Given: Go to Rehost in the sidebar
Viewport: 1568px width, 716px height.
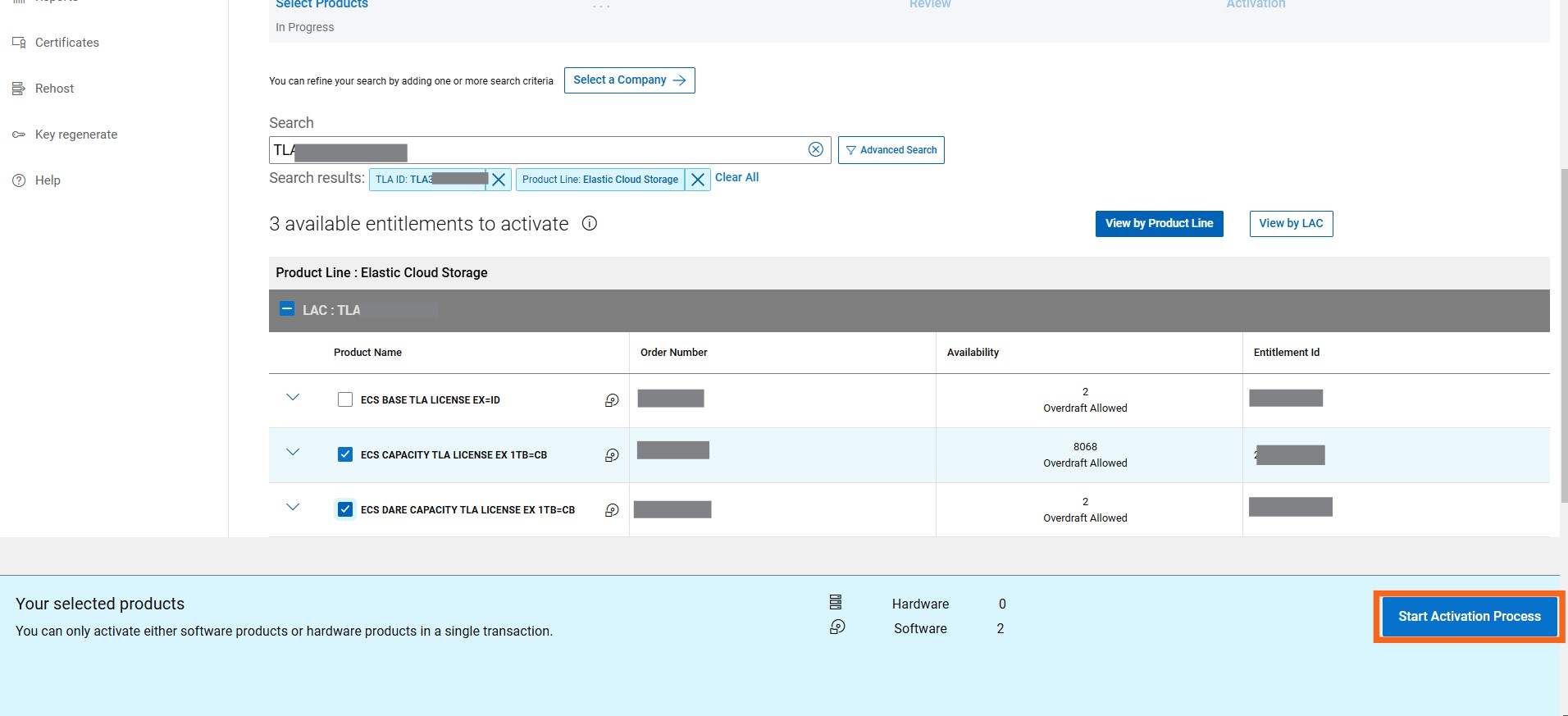Looking at the screenshot, I should [x=54, y=89].
